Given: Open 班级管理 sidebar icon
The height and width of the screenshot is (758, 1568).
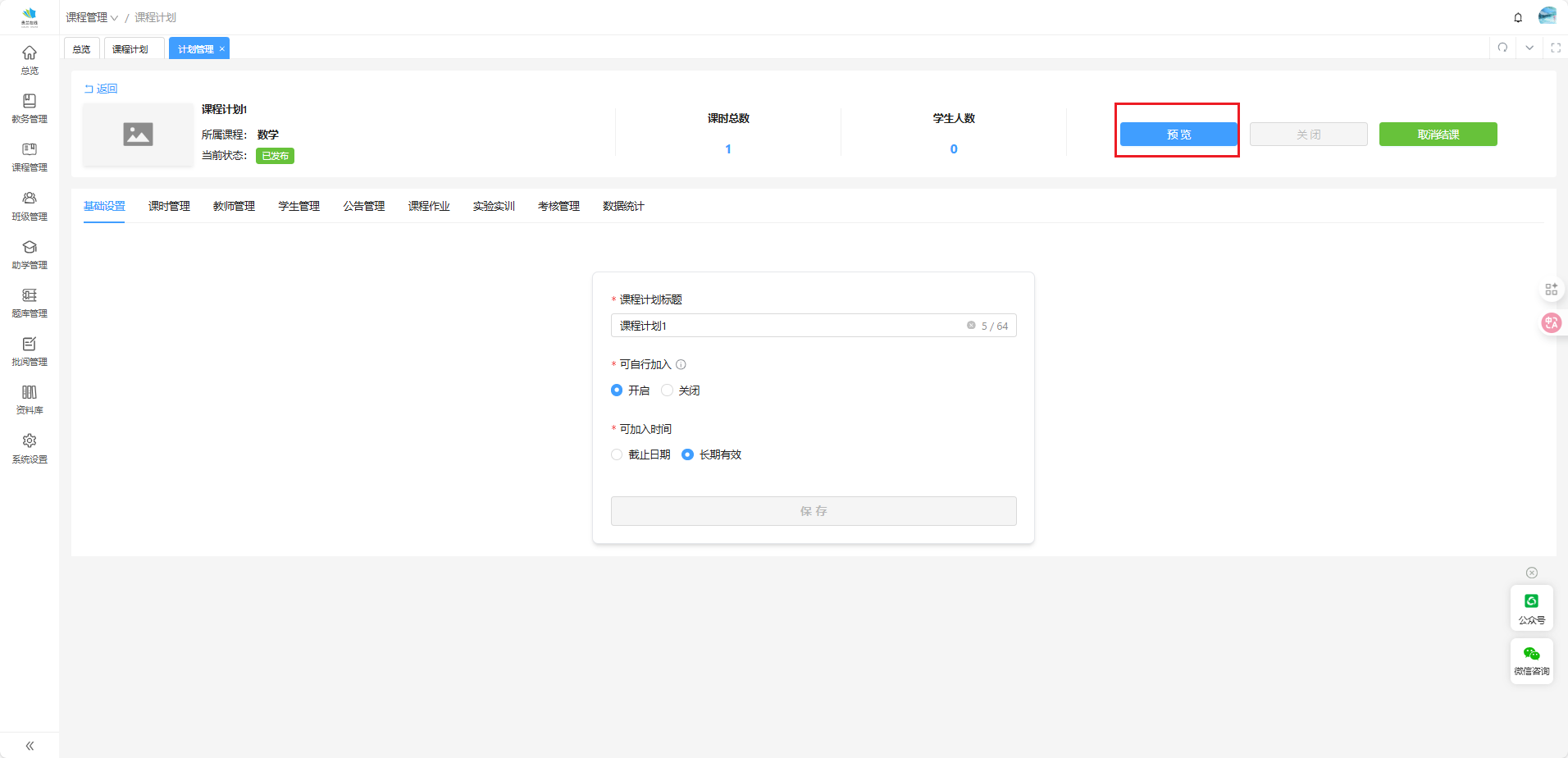Looking at the screenshot, I should (x=30, y=206).
